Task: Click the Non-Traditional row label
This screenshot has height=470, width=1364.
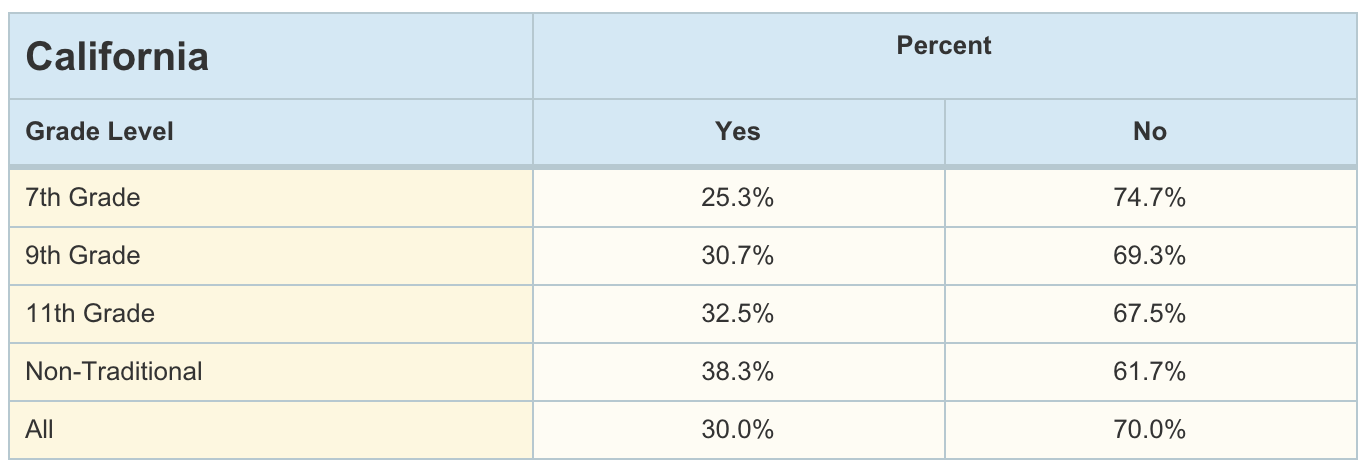Action: coord(114,372)
